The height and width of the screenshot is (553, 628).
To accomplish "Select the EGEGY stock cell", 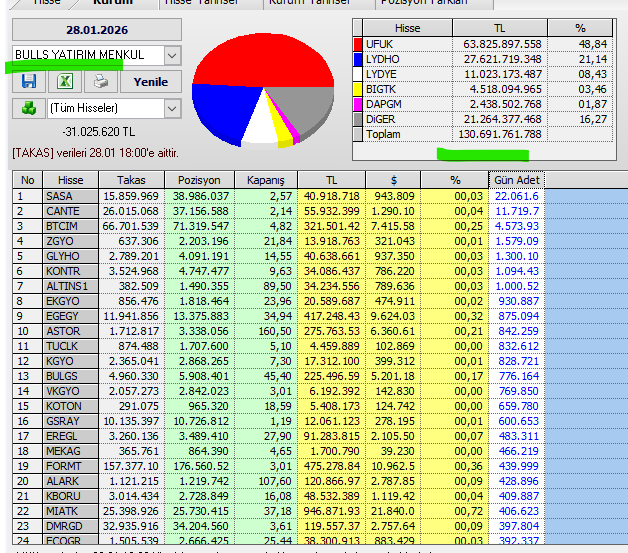I will [x=70, y=316].
